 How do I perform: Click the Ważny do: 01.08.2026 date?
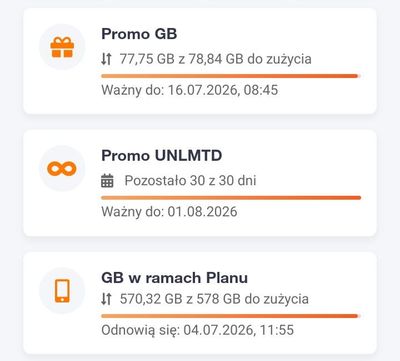169,212
